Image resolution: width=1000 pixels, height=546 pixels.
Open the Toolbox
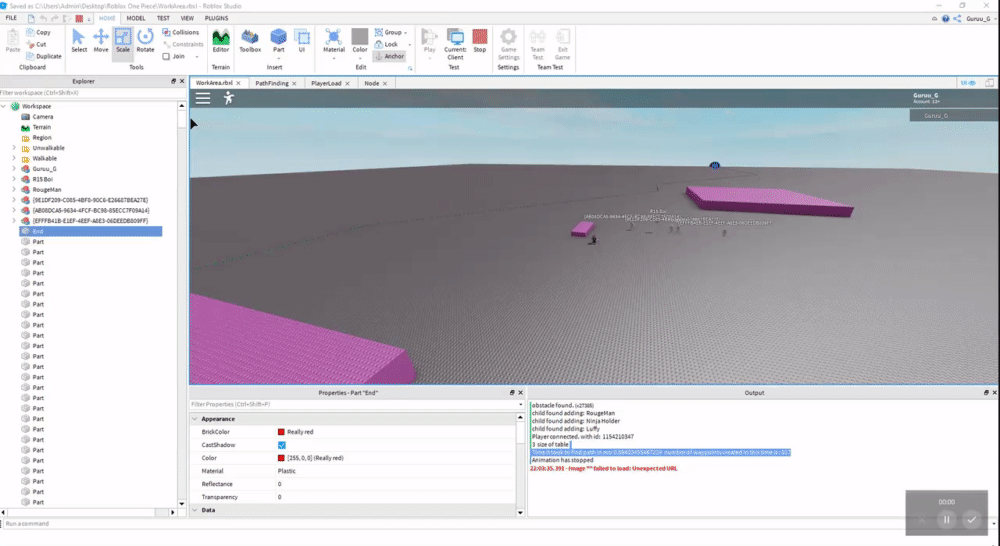[x=250, y=41]
